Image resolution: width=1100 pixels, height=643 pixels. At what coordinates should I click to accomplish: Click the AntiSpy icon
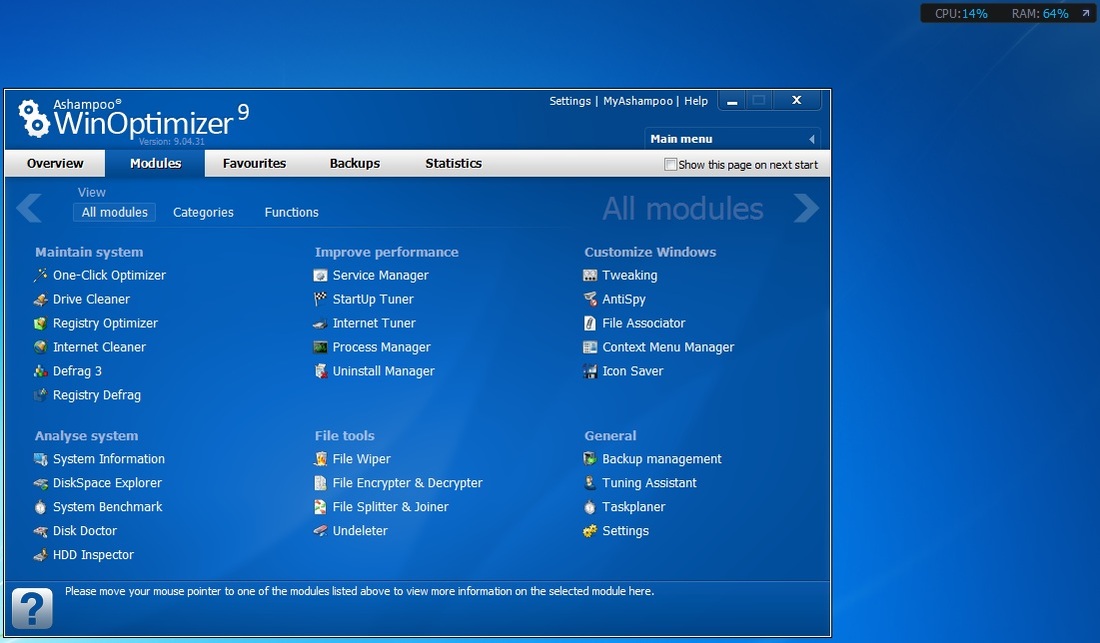coord(590,299)
